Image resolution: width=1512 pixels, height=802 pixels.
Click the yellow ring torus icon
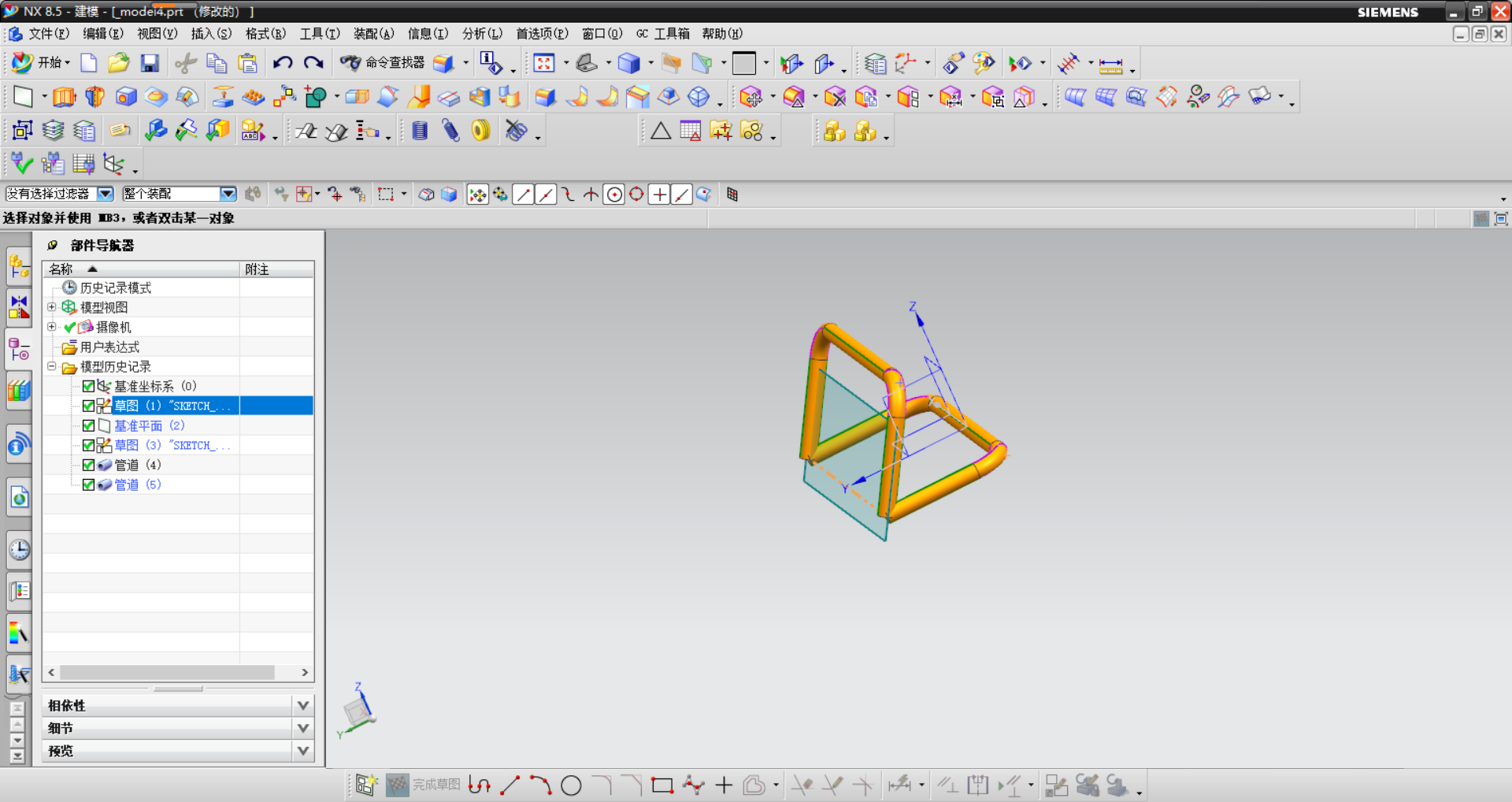480,131
